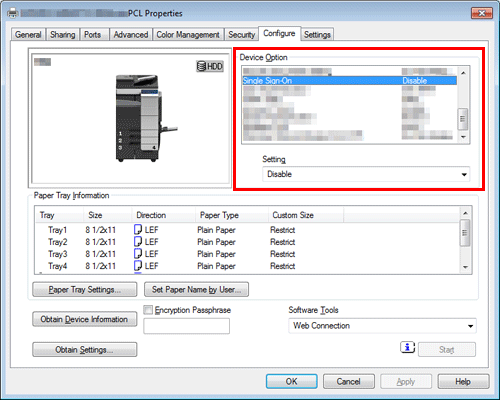
Task: Click the Encryption Passphrase text field
Action: 186,326
